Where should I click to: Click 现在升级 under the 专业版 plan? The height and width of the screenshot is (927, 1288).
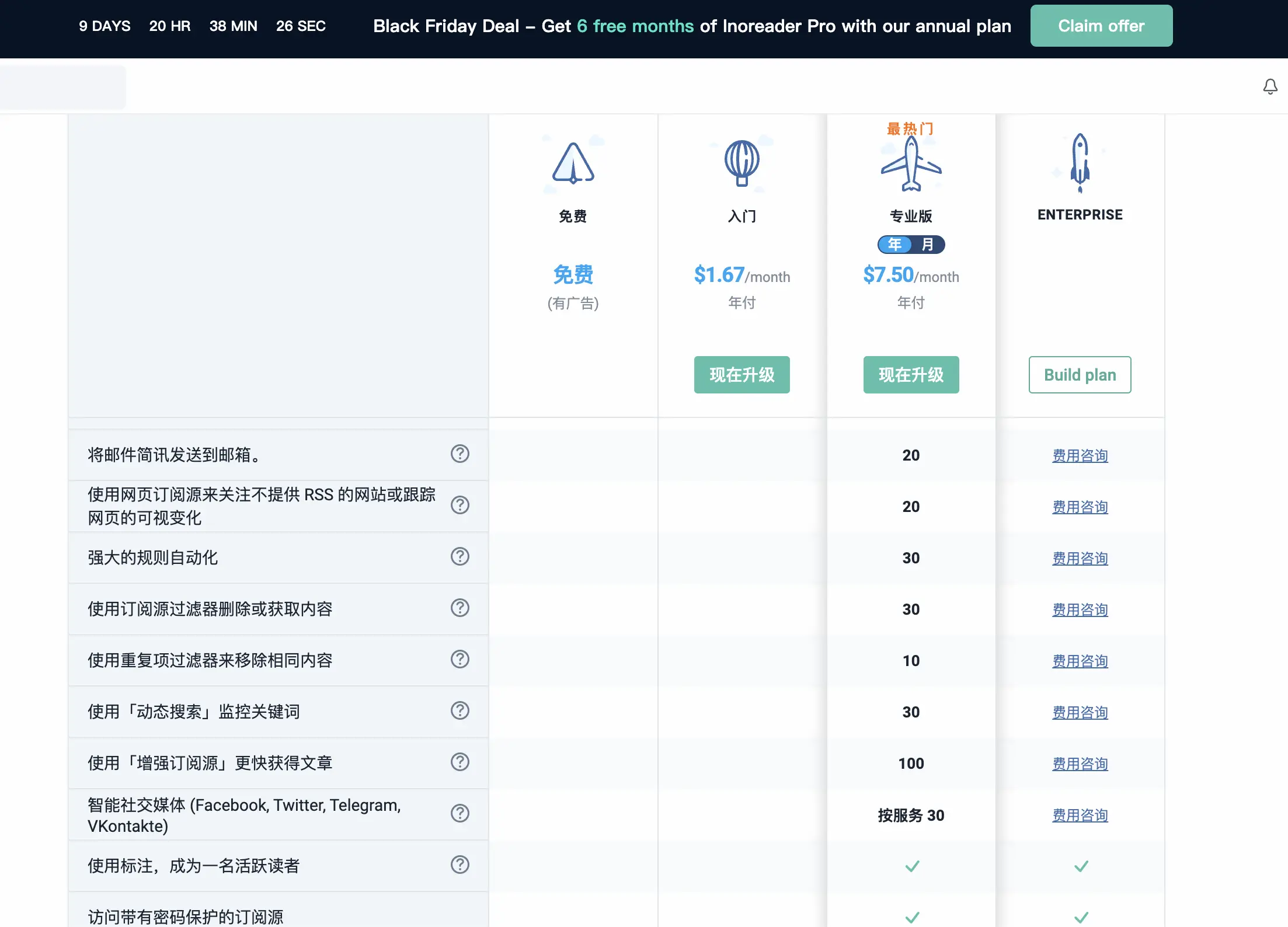(x=911, y=375)
